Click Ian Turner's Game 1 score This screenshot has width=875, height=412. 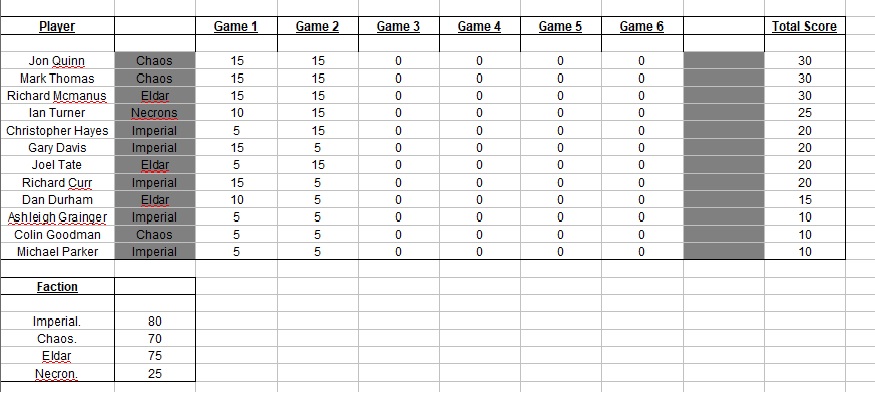tap(237, 113)
